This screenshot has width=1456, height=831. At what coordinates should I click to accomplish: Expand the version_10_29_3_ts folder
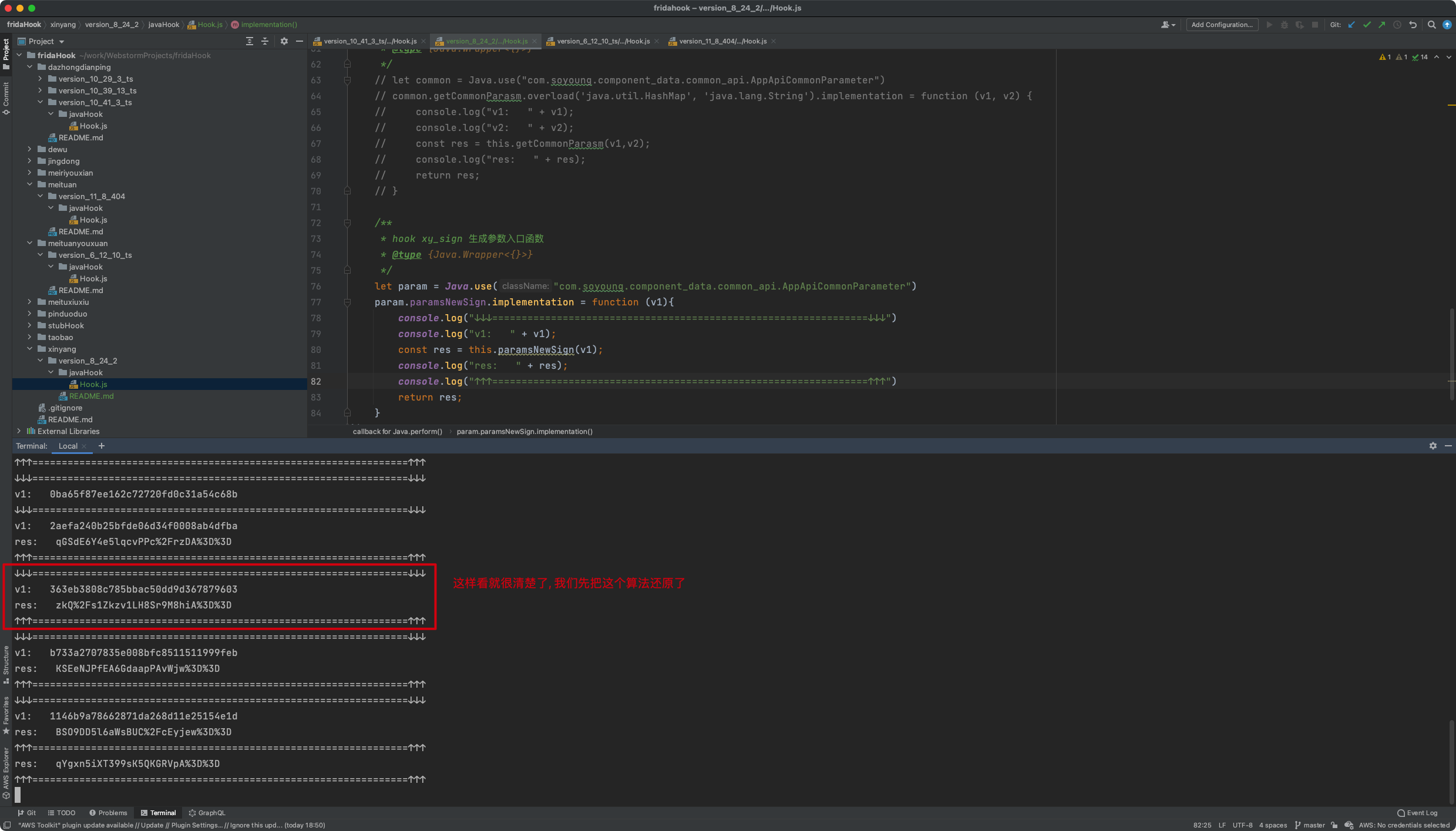(40, 79)
